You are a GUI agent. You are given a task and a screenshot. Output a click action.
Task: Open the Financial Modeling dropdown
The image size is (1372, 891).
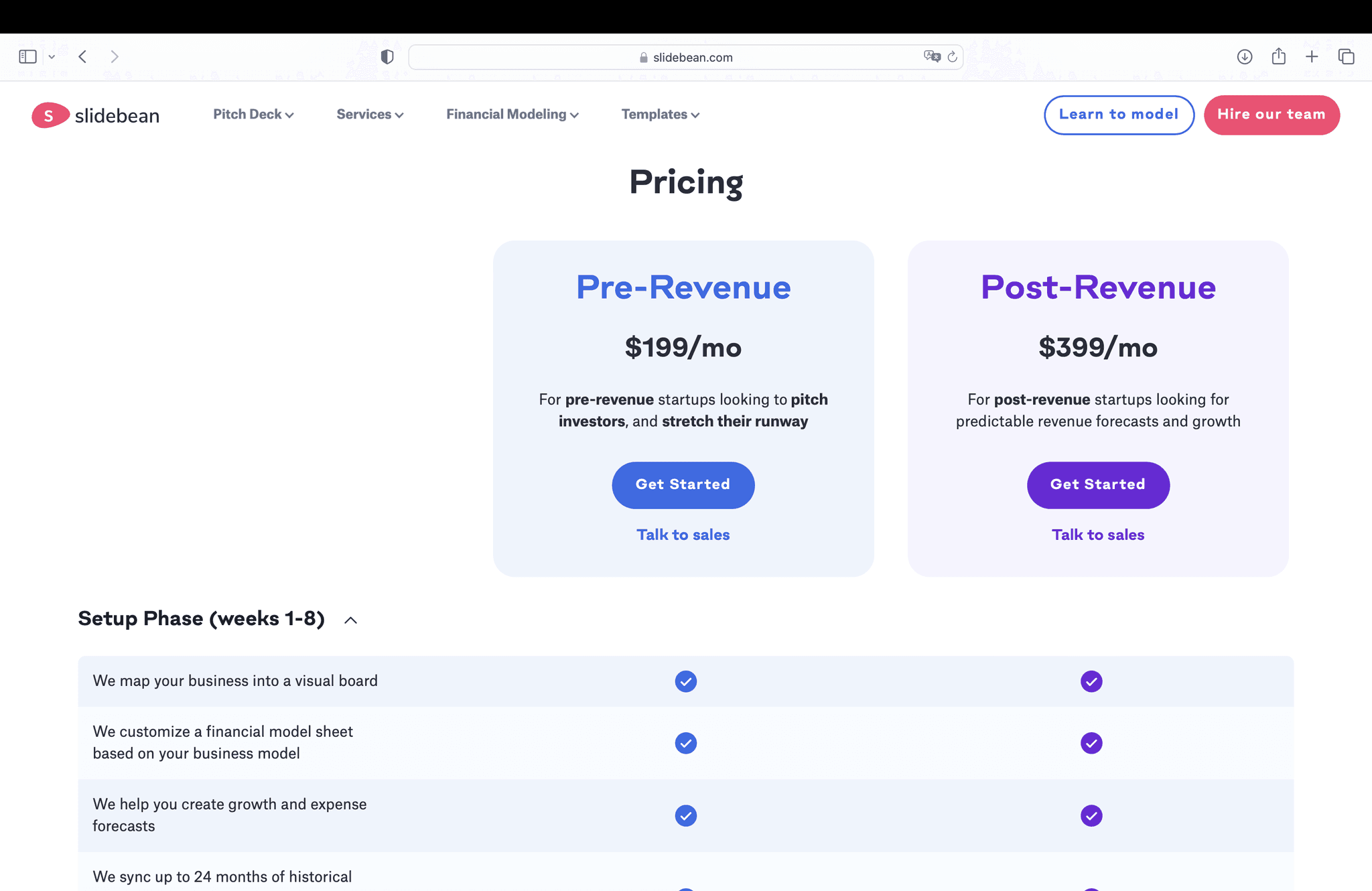tap(512, 115)
